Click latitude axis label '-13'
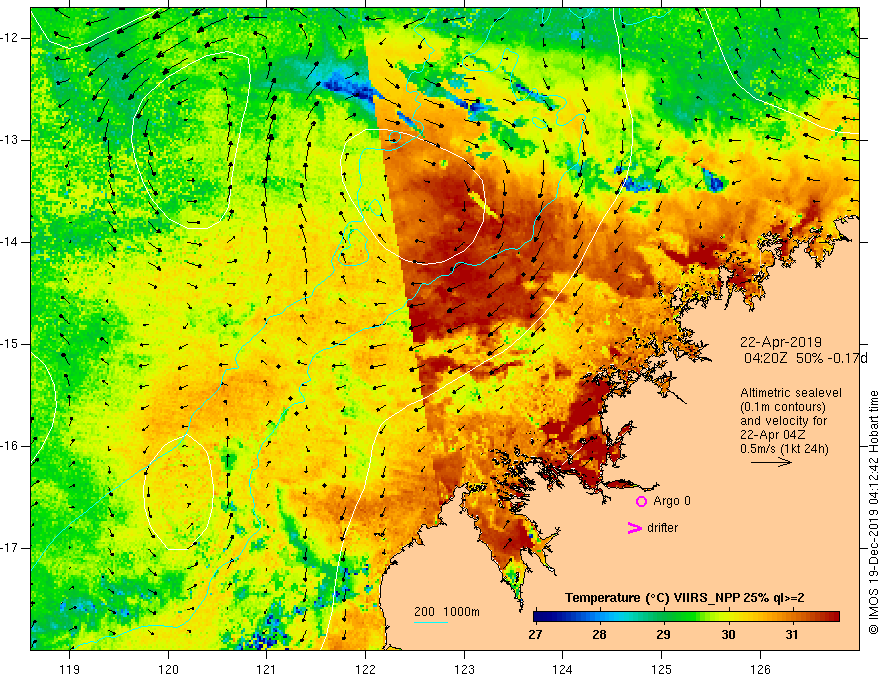The height and width of the screenshot is (680, 880). (x=10, y=140)
